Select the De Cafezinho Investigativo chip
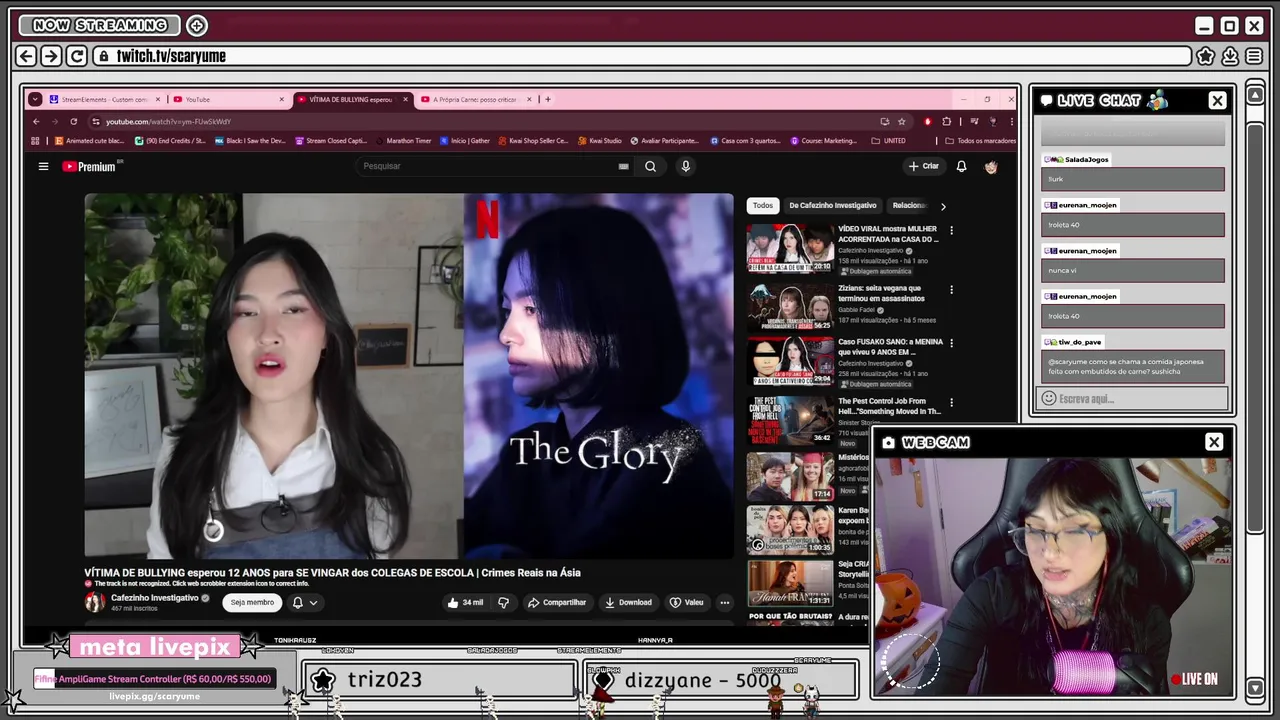This screenshot has height=720, width=1280. tap(833, 206)
